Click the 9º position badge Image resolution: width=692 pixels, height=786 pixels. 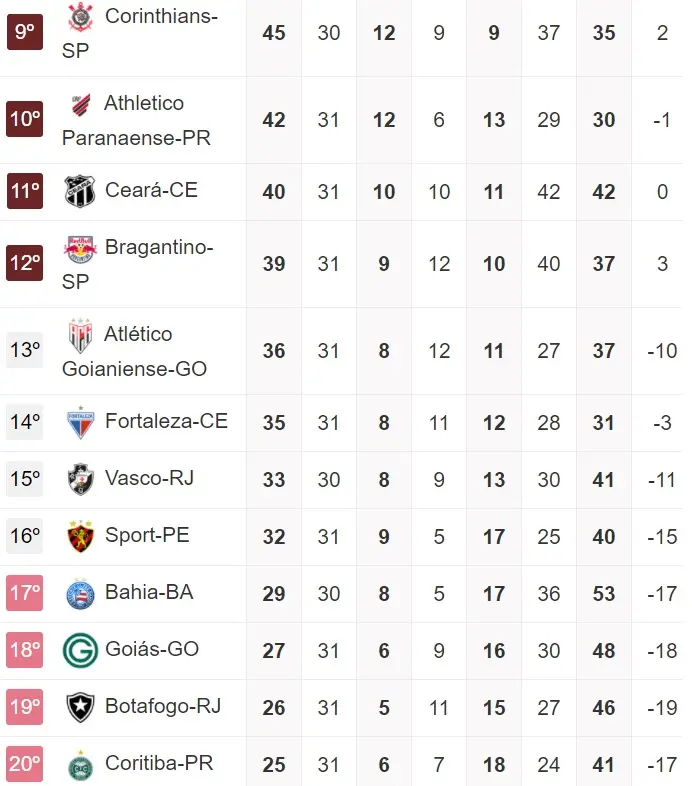[x=24, y=33]
